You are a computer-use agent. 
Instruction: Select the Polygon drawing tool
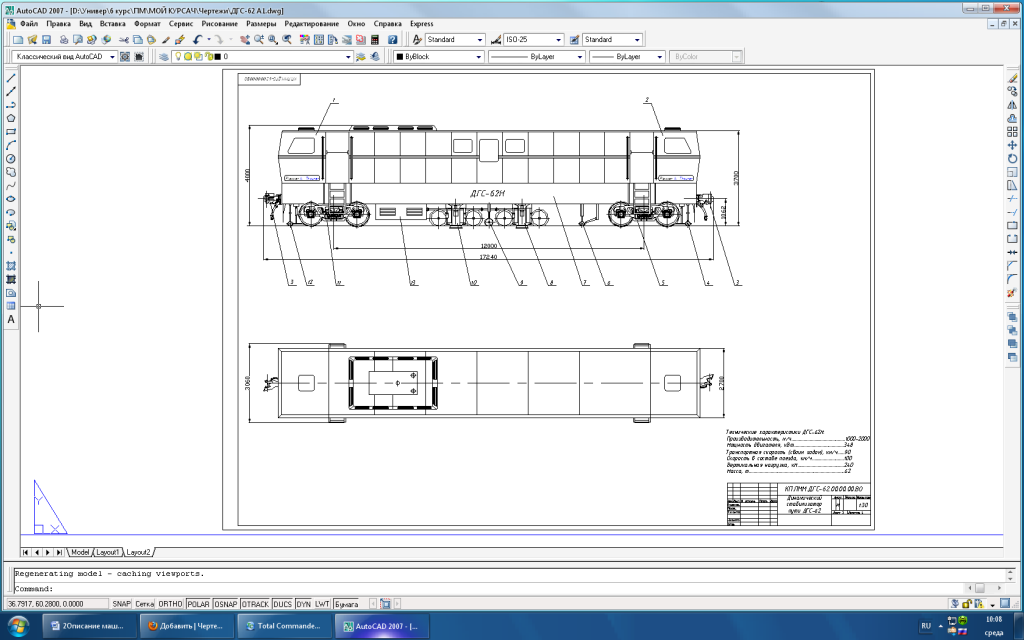pos(11,118)
